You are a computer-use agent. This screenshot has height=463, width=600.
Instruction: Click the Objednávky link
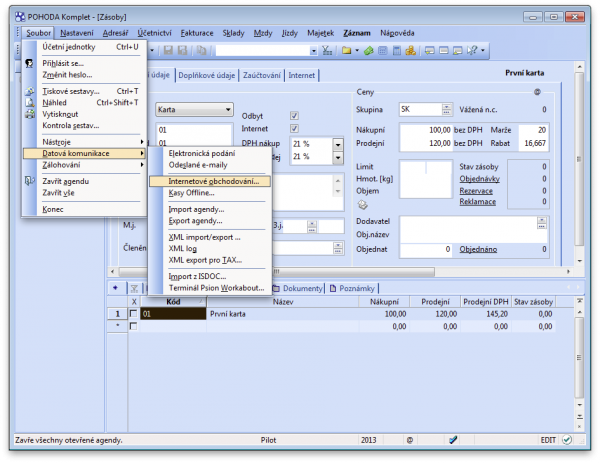pyautogui.click(x=479, y=179)
